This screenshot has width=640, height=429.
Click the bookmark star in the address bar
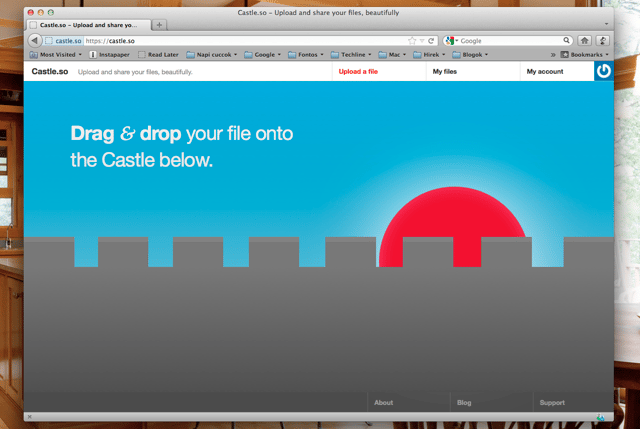click(412, 41)
